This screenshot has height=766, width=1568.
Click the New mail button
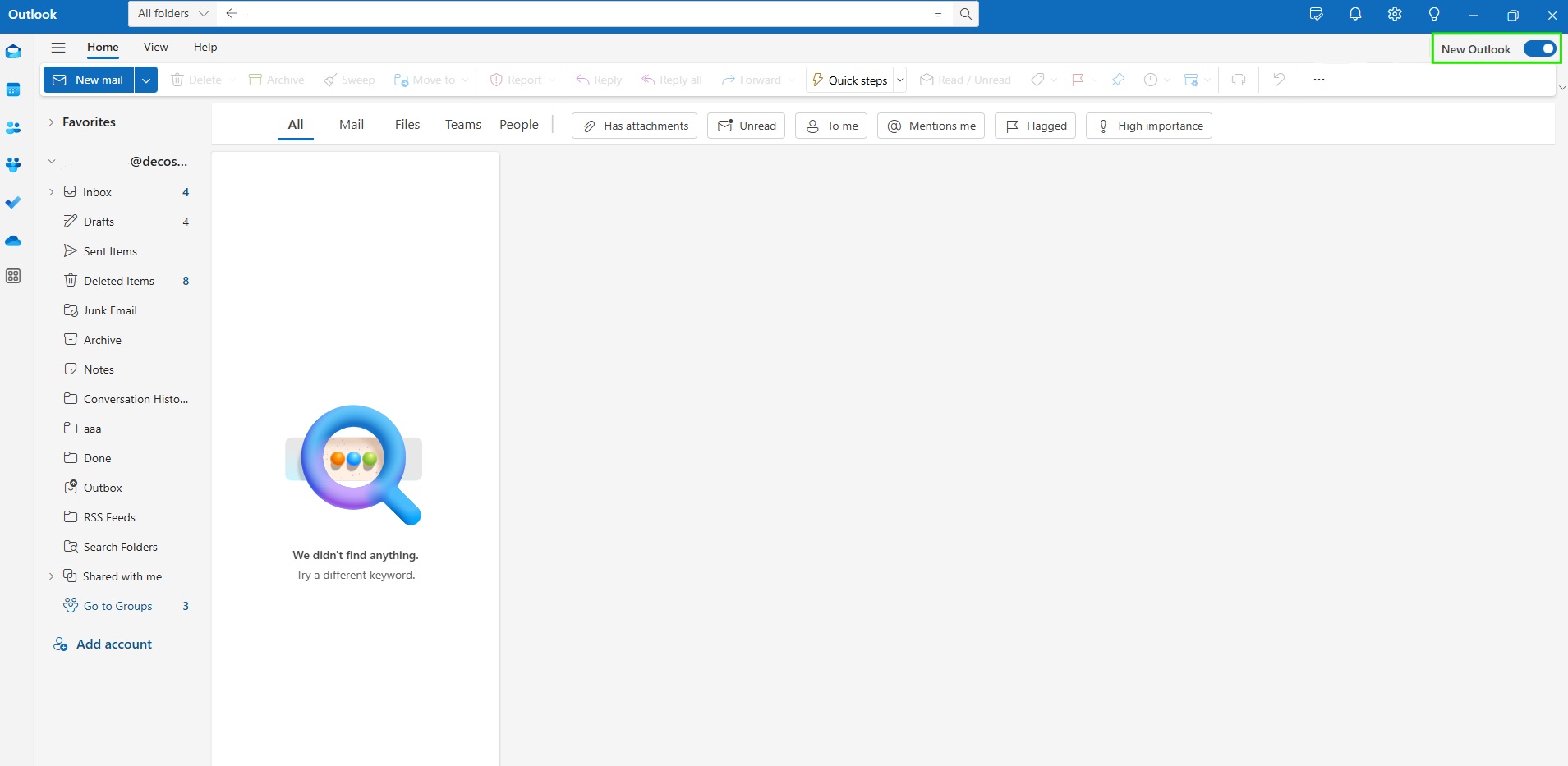tap(89, 80)
